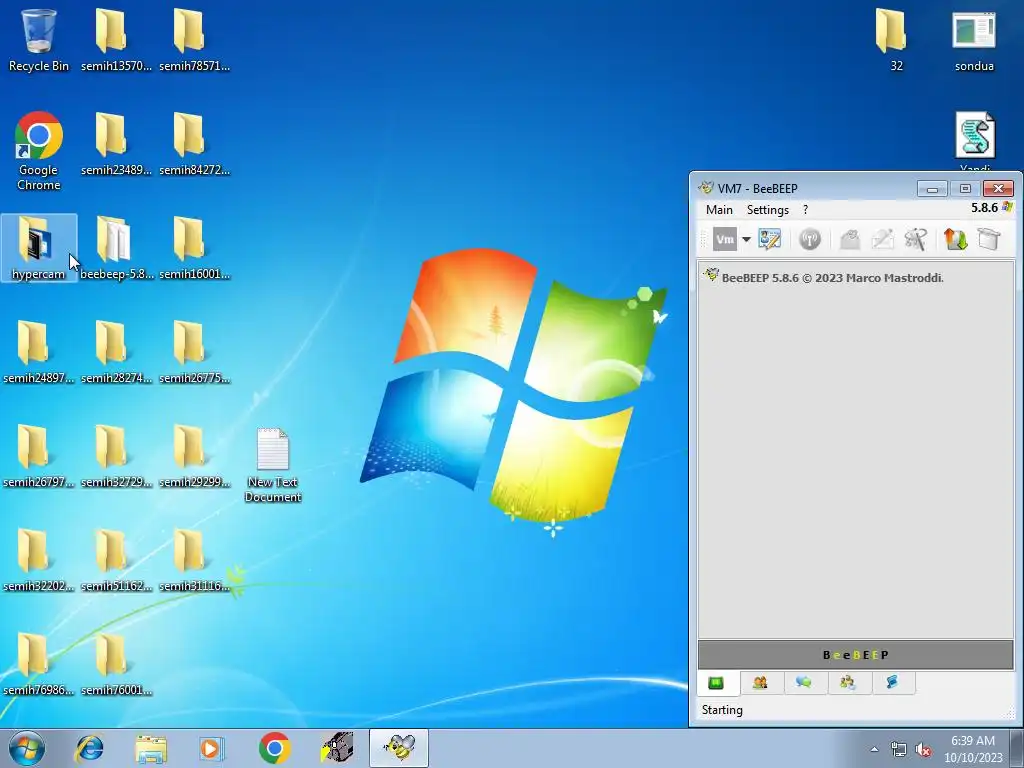Select the Google Chrome desktop shortcut

[39, 152]
